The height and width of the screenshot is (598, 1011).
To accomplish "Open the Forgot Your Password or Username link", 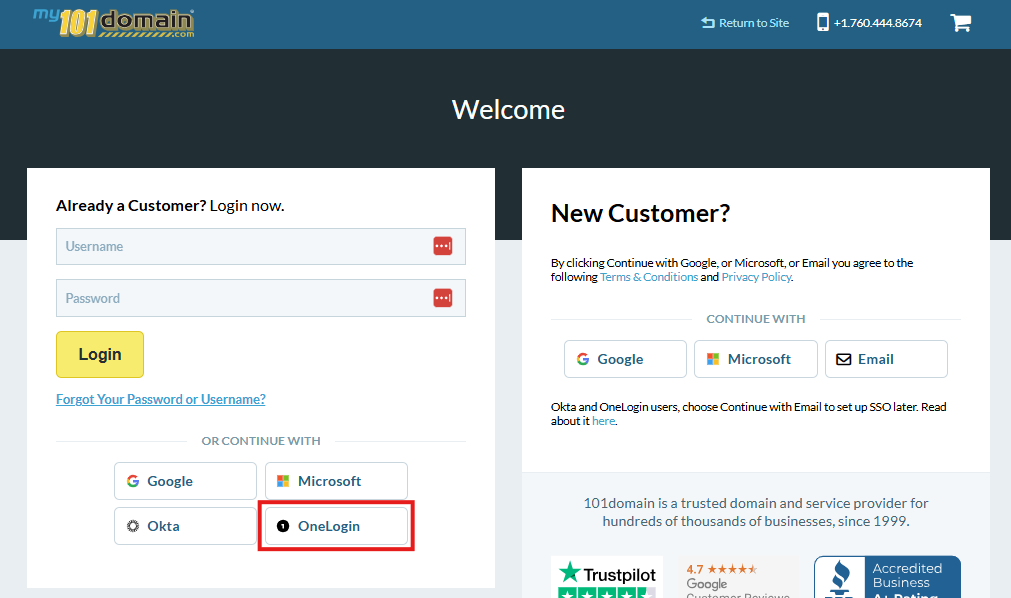I will [x=160, y=399].
